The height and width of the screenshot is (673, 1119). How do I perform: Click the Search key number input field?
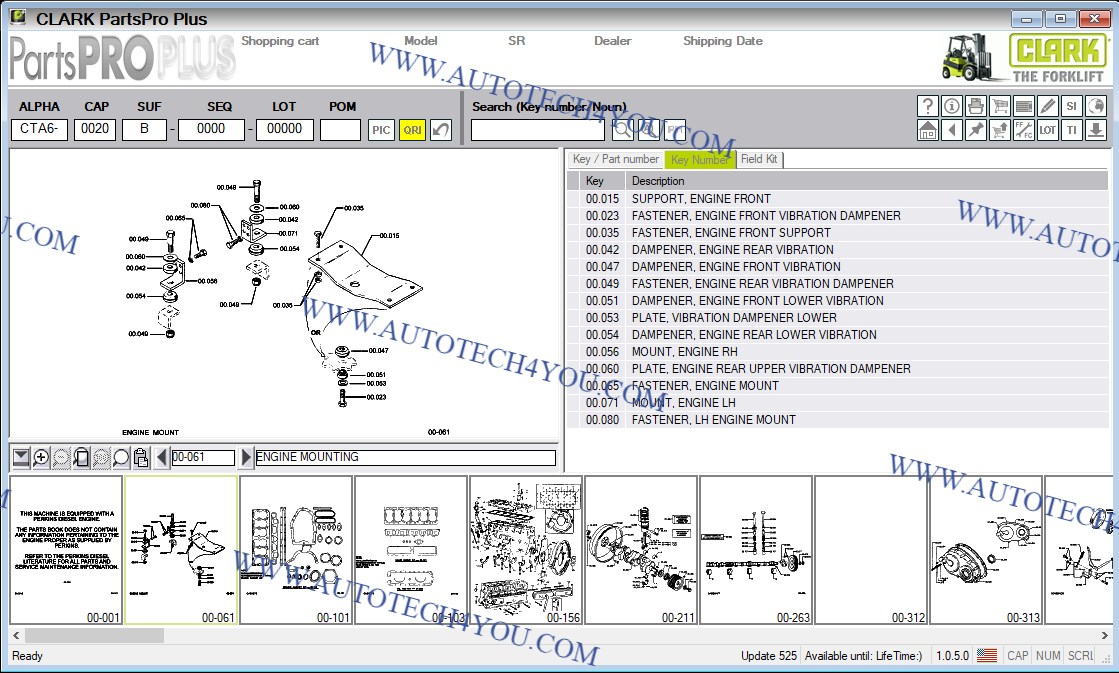point(537,130)
